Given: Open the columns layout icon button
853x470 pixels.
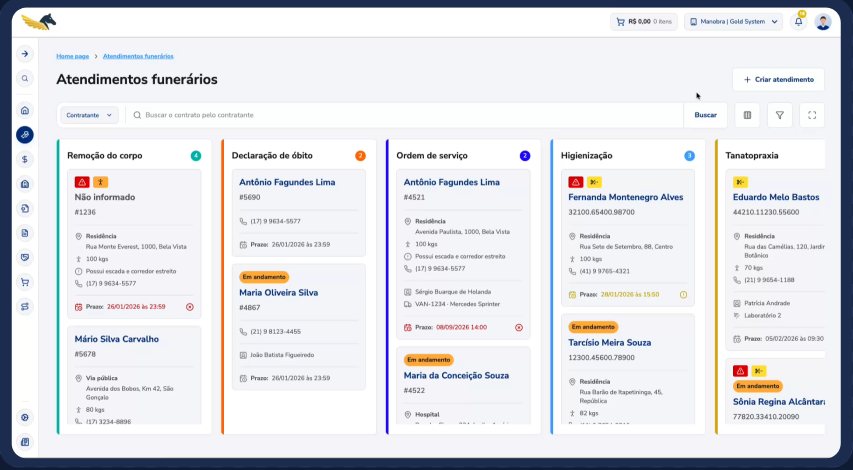Looking at the screenshot, I should pos(747,115).
